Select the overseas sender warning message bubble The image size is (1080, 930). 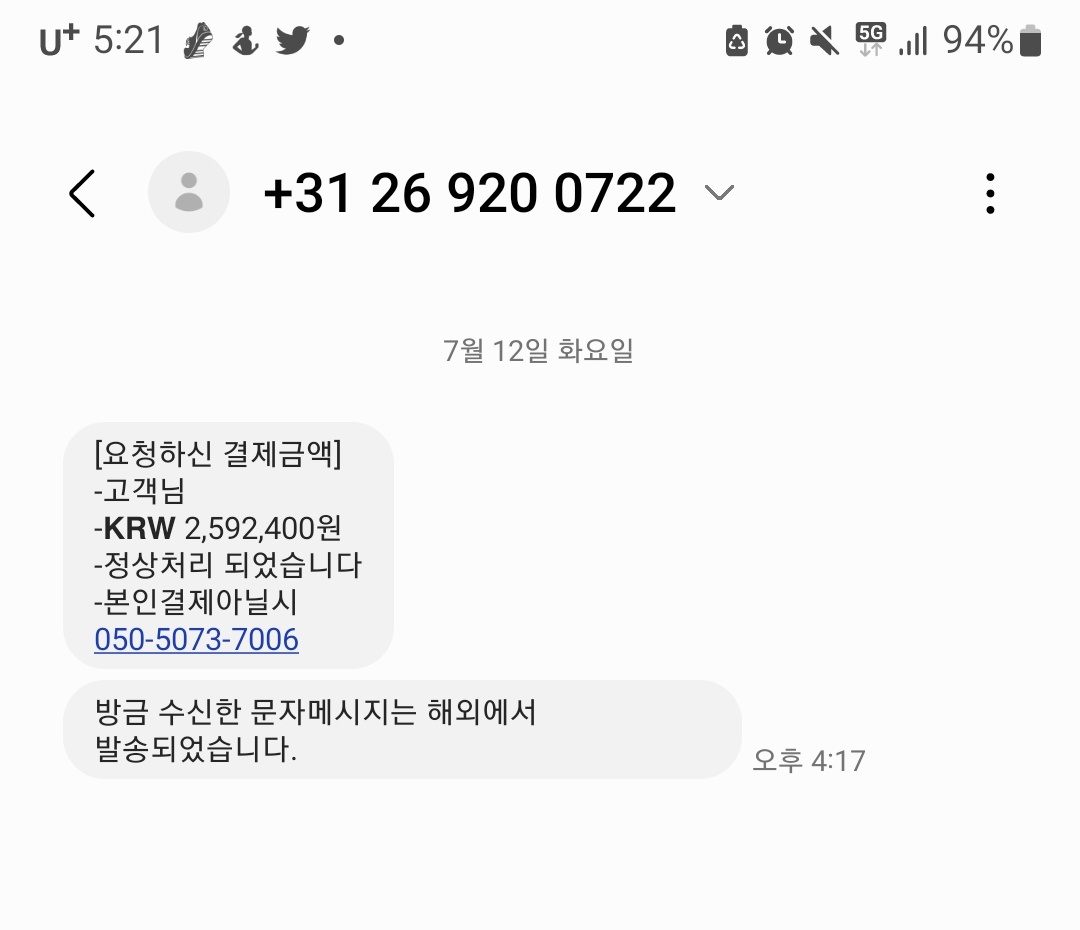[x=402, y=730]
